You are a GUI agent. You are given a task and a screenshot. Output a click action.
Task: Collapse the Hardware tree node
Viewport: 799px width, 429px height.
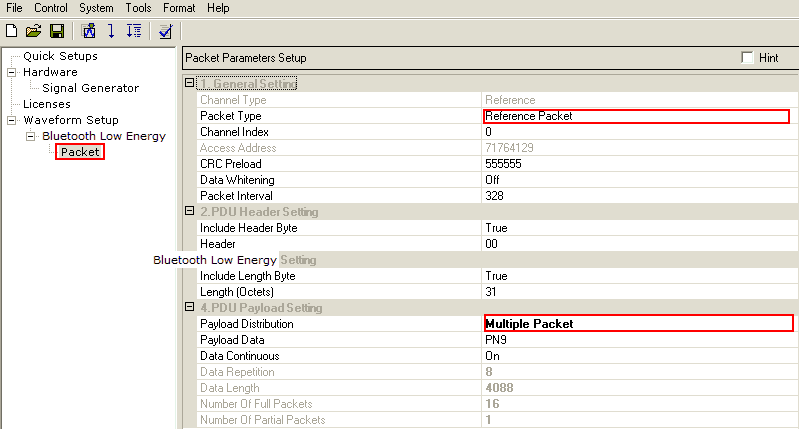[x=11, y=72]
